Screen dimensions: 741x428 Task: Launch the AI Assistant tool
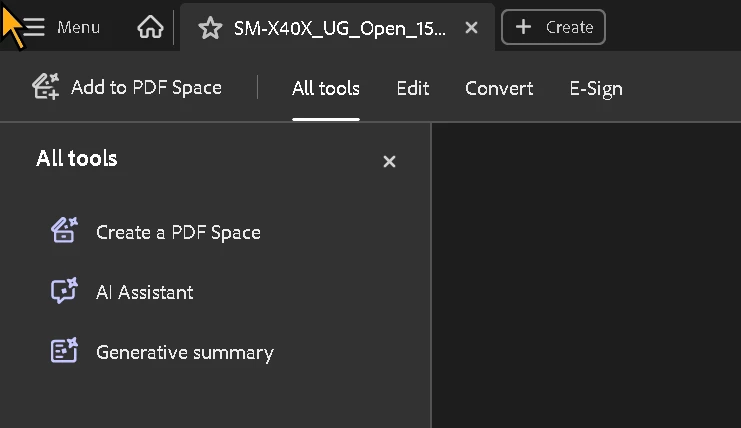click(145, 292)
